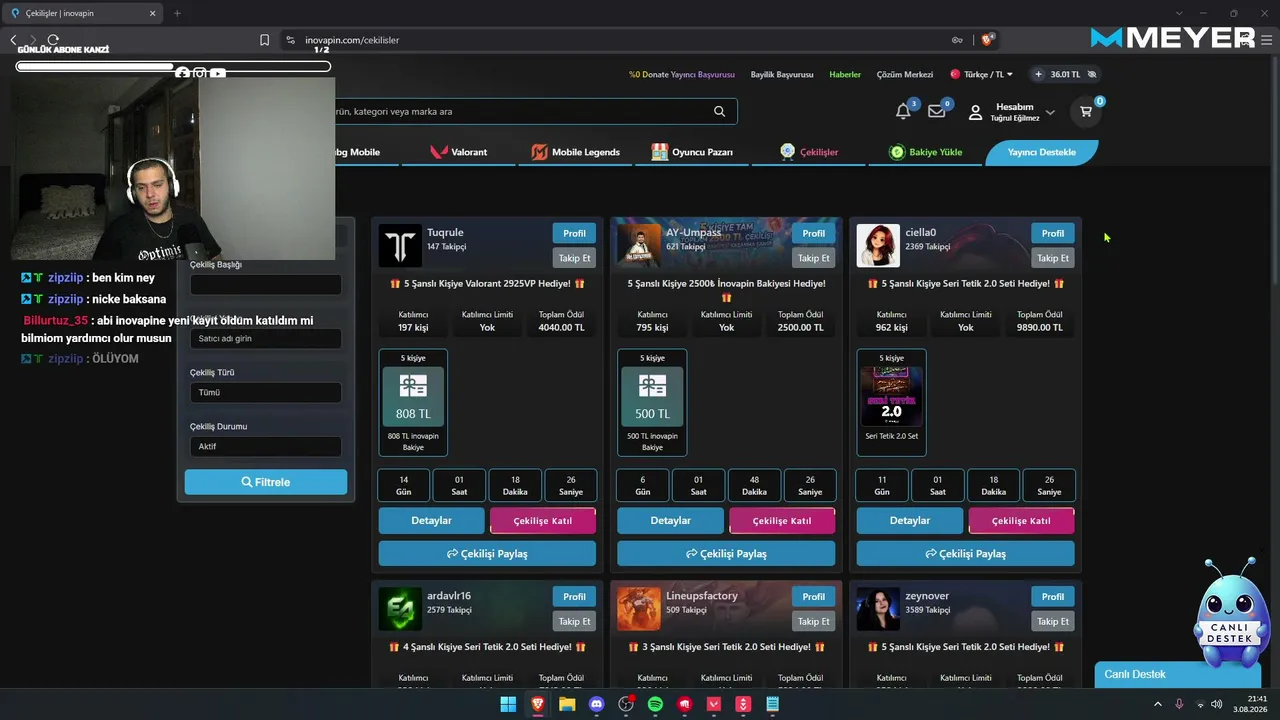Follow Tuqrule with Takip Et
This screenshot has width=1280, height=720.
(x=574, y=258)
